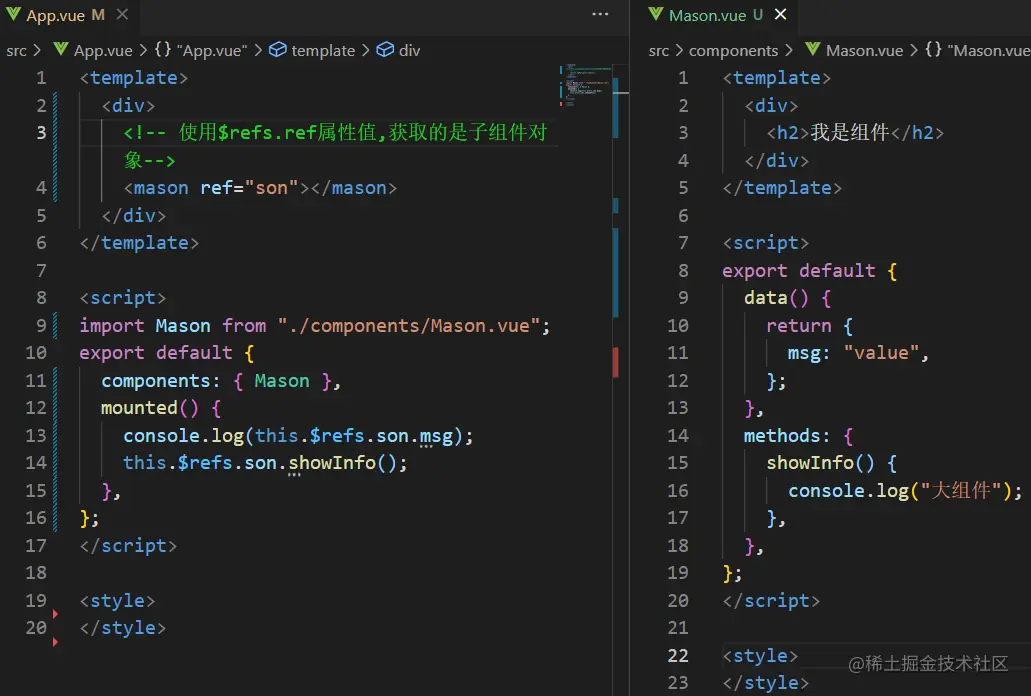Click 'console.log("大组件");' in Mason.vue
The width and height of the screenshot is (1031, 696).
[x=905, y=491]
